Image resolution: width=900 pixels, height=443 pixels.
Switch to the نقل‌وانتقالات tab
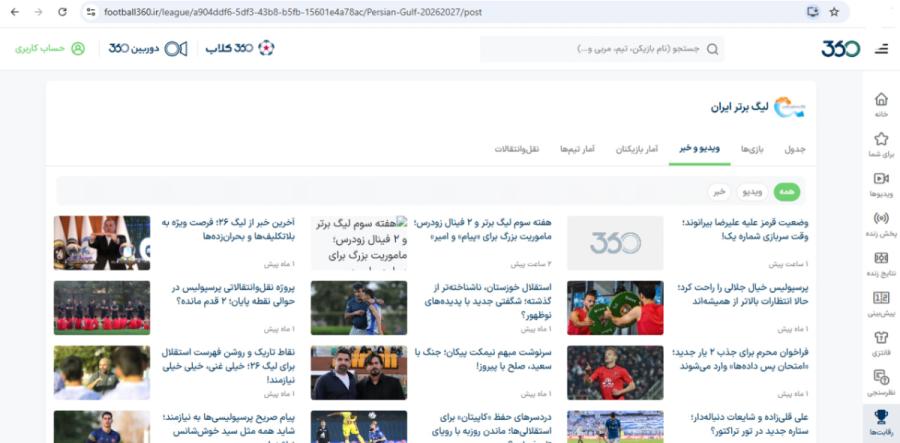coord(517,149)
